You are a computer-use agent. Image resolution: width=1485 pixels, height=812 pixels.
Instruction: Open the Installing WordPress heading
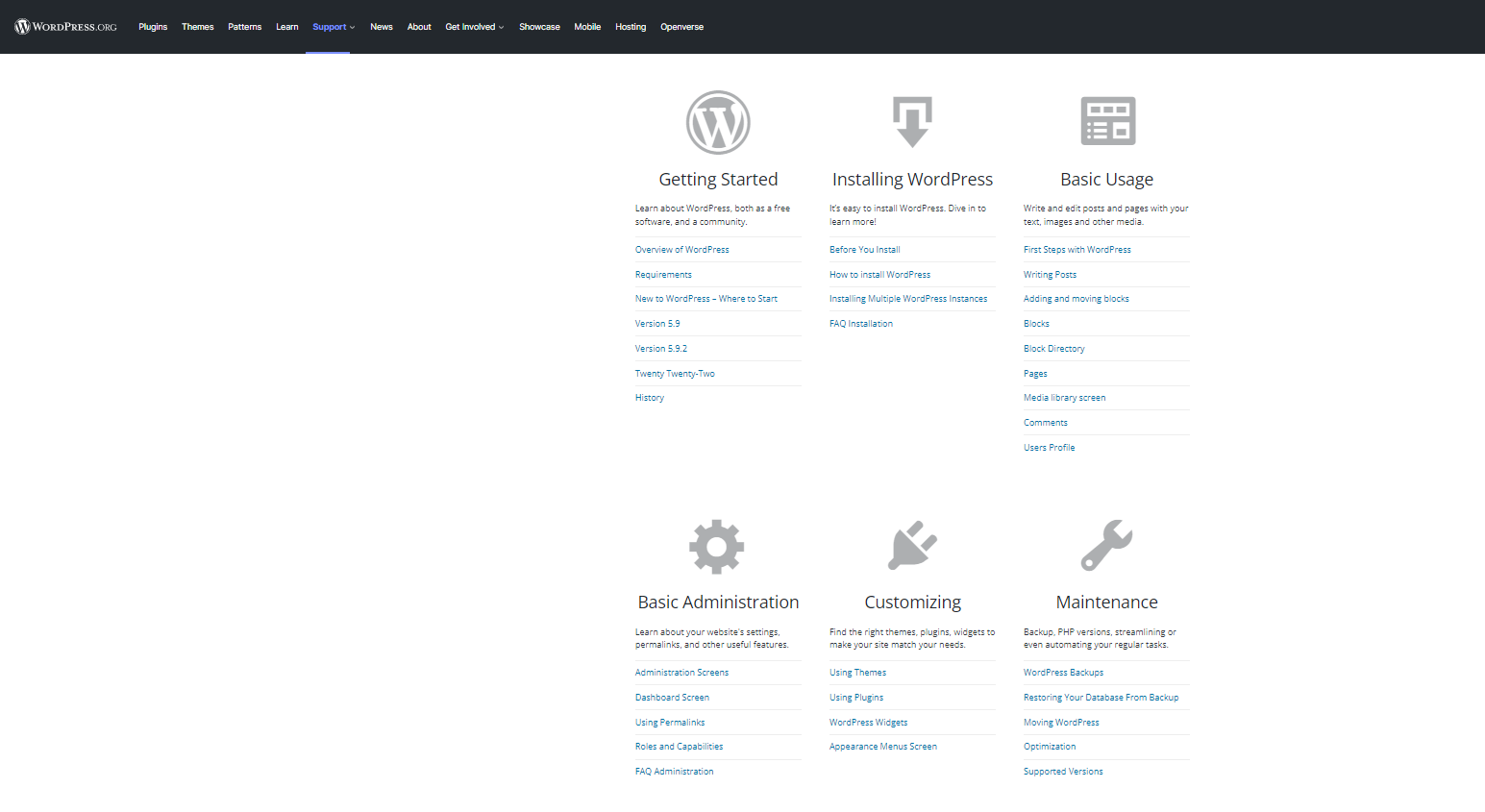click(x=912, y=180)
